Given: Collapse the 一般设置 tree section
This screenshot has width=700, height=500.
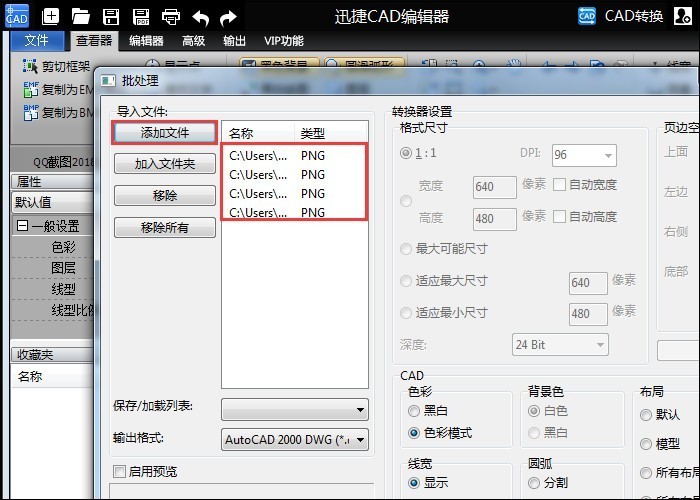Looking at the screenshot, I should click(22, 225).
